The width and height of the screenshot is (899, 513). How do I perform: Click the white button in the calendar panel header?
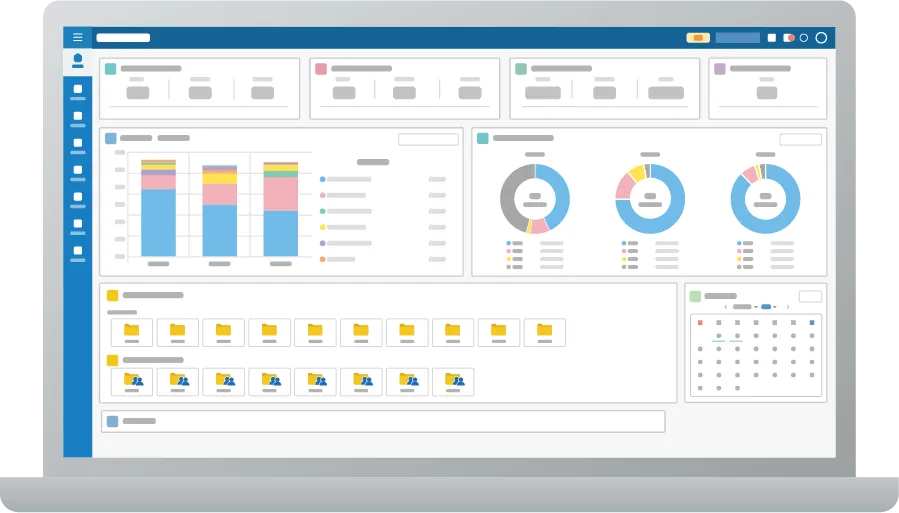coord(810,296)
